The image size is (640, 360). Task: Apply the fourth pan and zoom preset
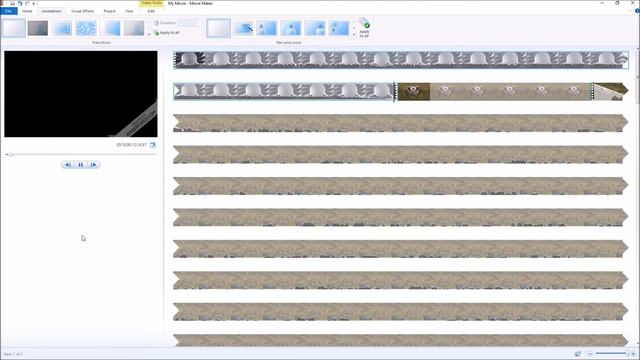click(x=291, y=29)
